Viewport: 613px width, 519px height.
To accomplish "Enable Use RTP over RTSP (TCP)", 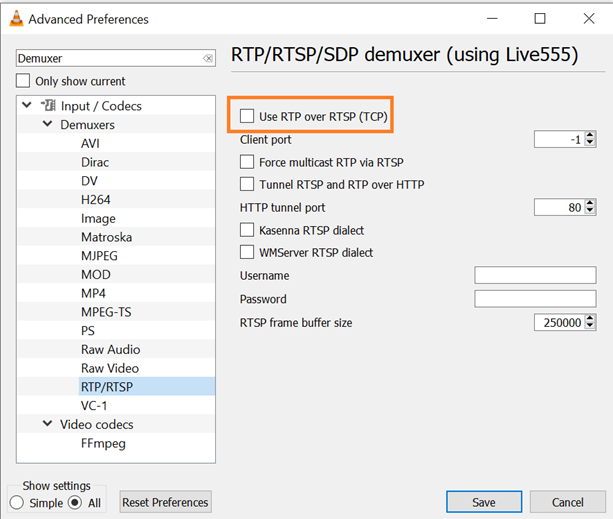I will coord(247,118).
